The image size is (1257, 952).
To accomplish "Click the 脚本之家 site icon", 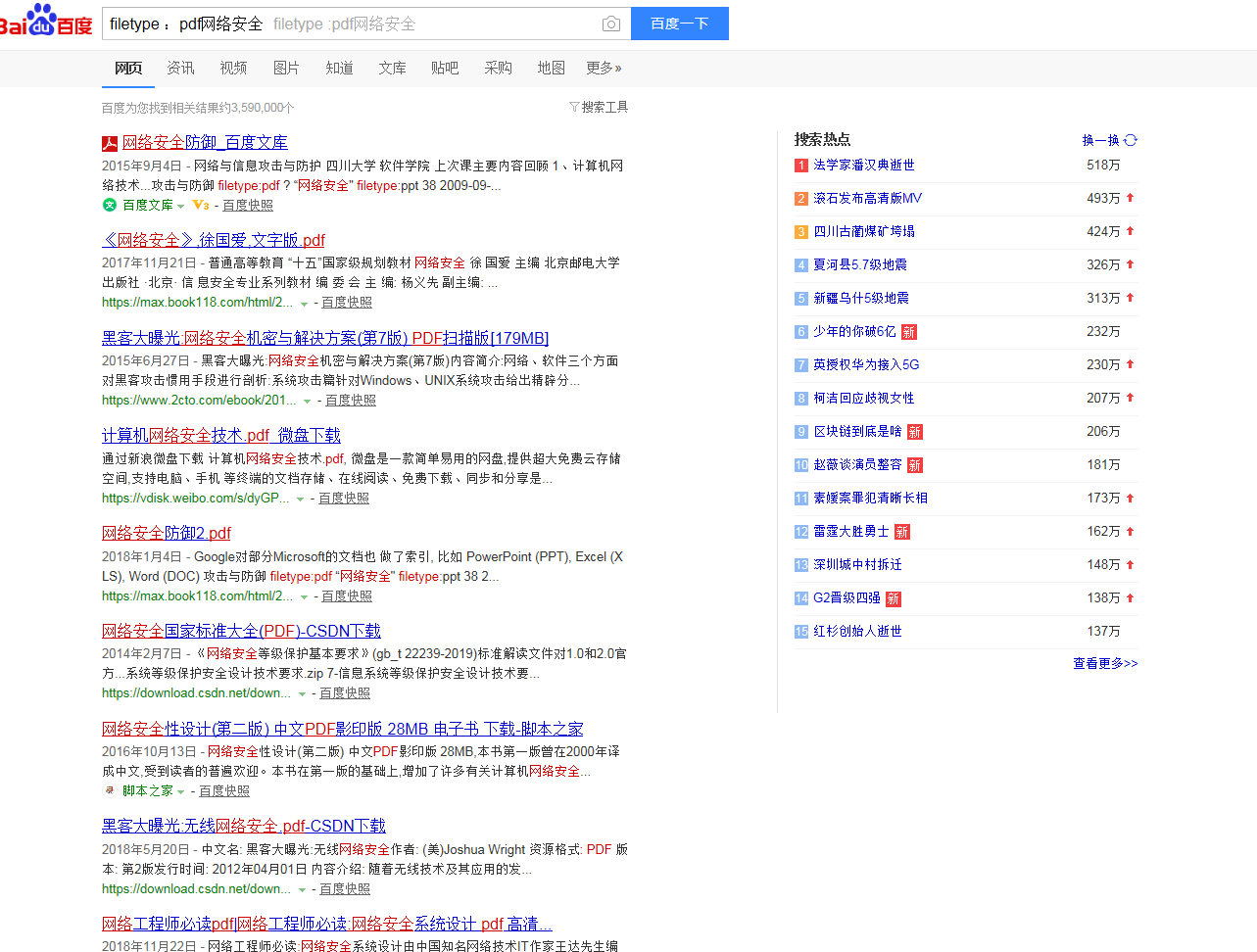I will (110, 790).
